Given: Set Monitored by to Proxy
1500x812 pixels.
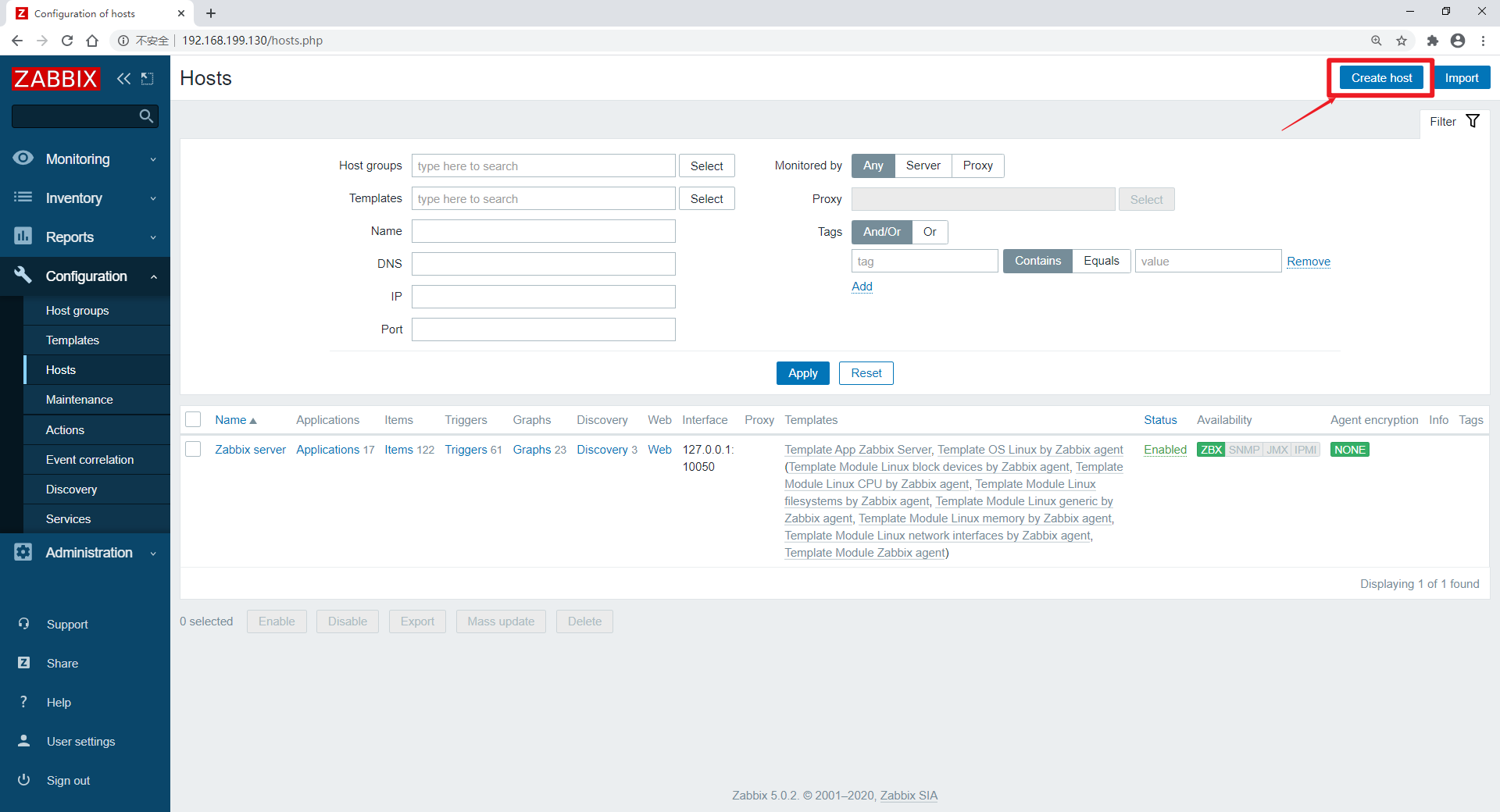Looking at the screenshot, I should 977,166.
